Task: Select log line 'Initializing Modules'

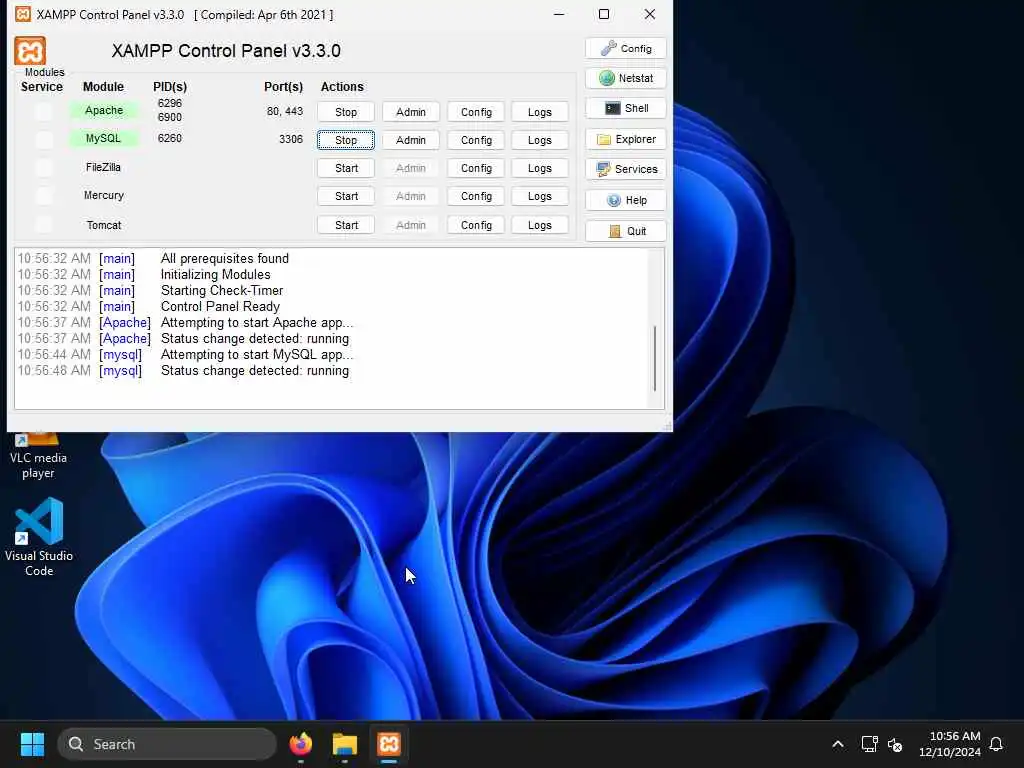Action: point(216,274)
